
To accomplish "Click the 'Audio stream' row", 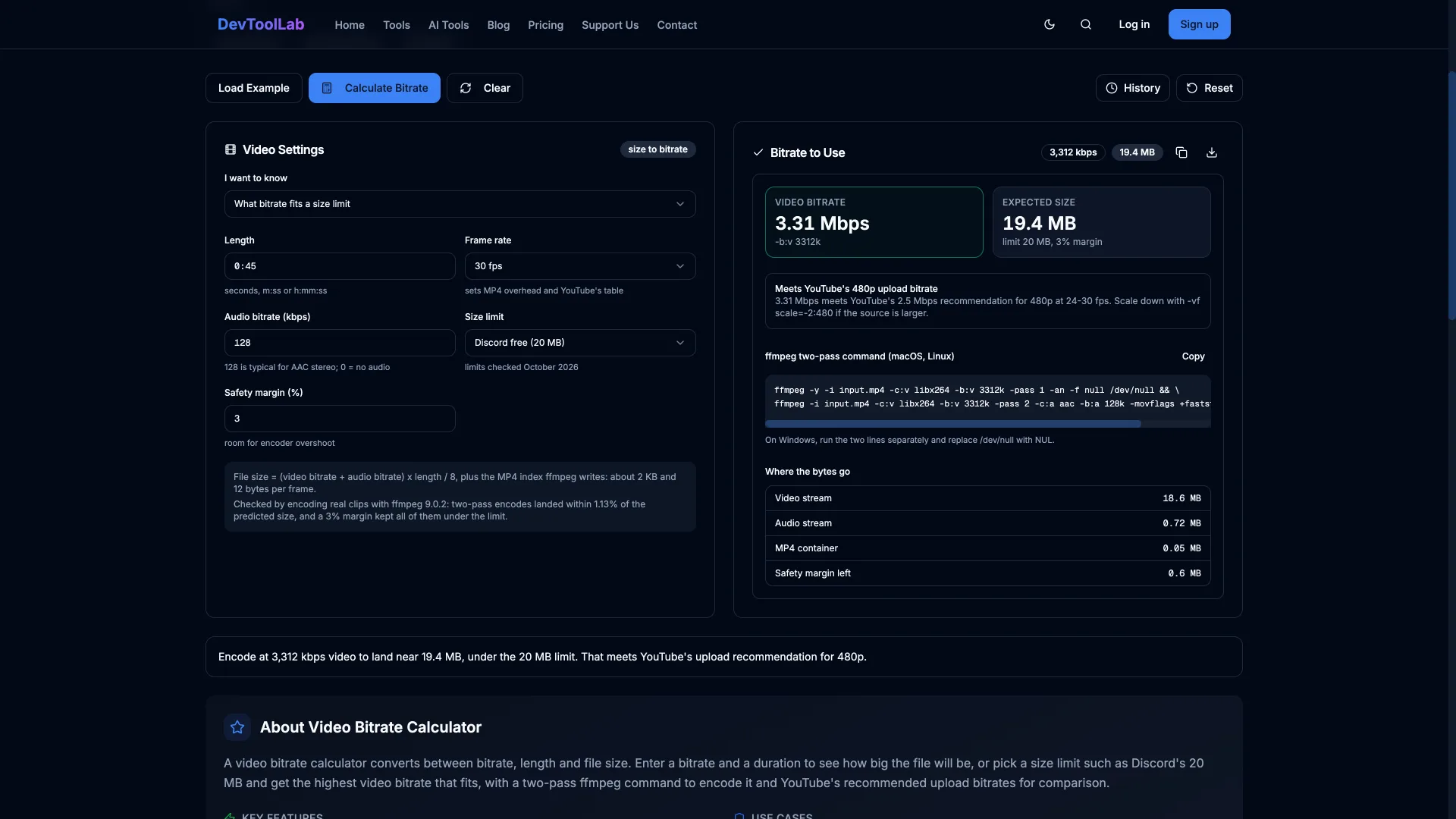I will click(987, 523).
